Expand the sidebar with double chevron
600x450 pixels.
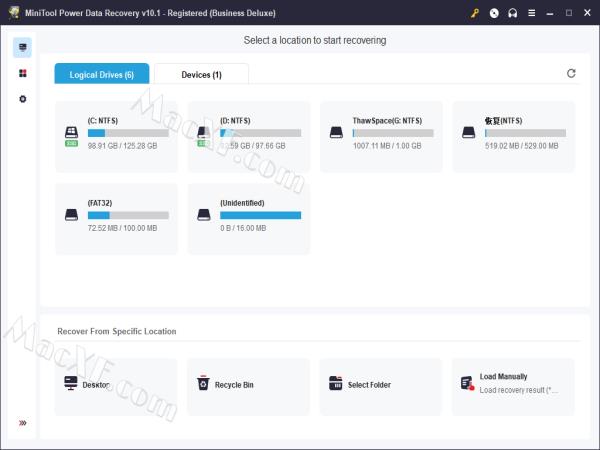[x=23, y=423]
